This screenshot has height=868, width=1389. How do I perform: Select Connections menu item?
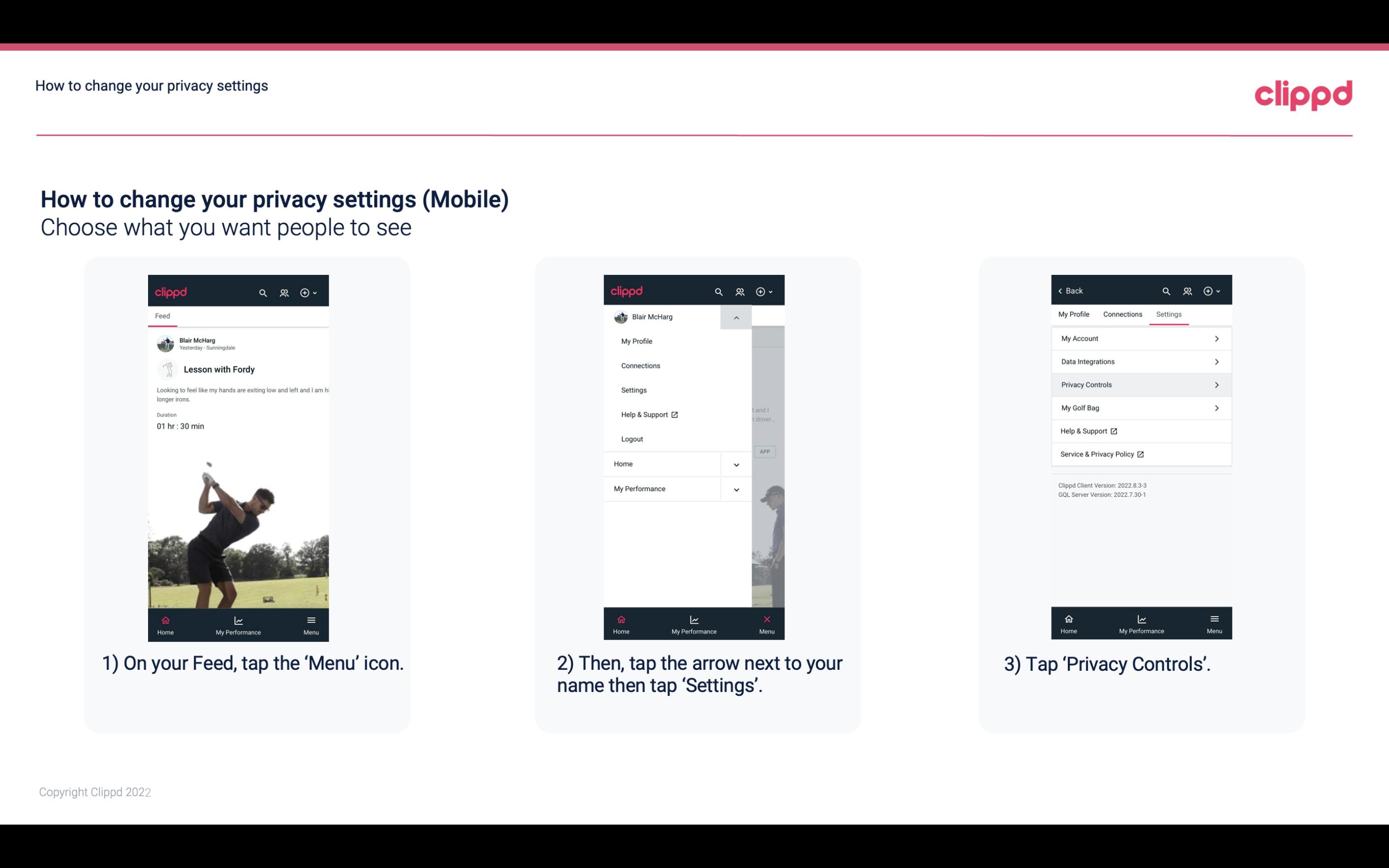[x=640, y=365]
